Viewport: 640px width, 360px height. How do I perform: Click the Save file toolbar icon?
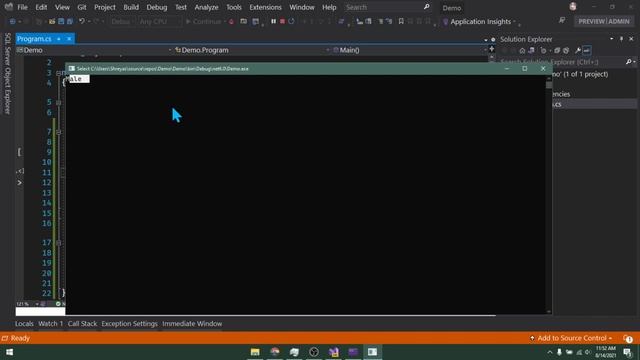point(61,21)
